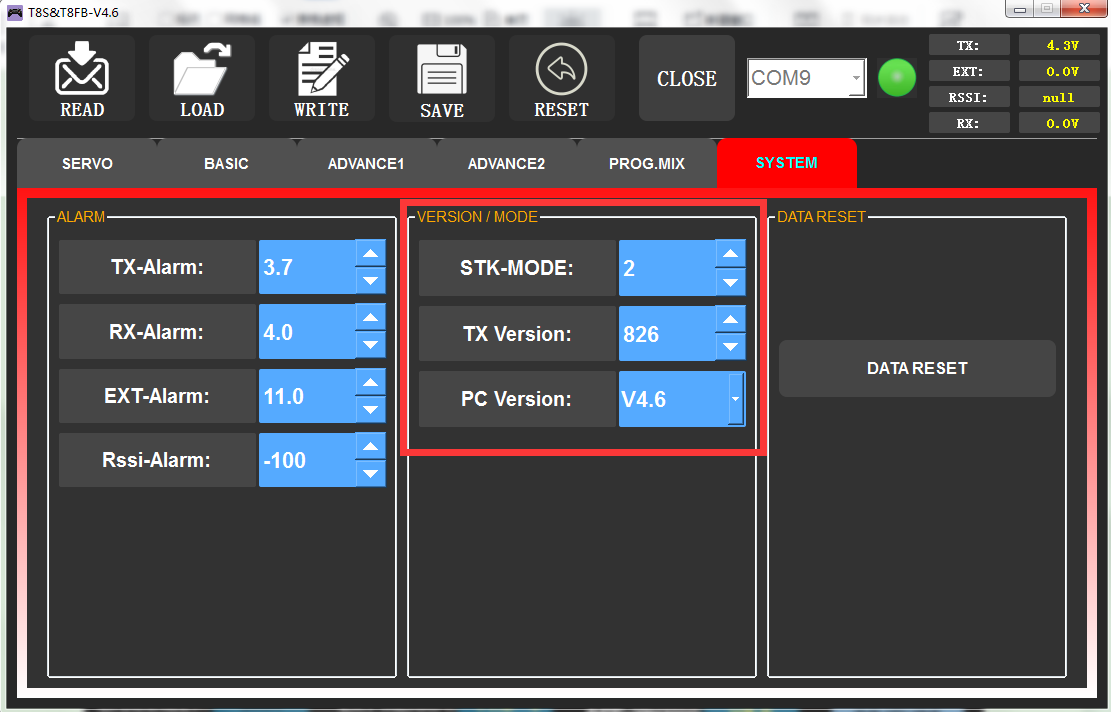Increase the TX-Alarm value with up arrow

[x=371, y=254]
